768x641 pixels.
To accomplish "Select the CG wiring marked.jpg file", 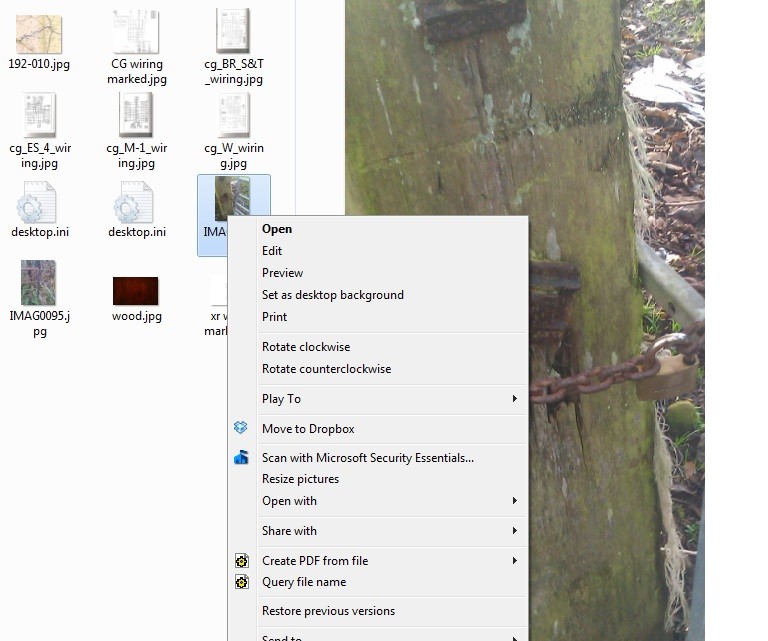I will point(137,33).
